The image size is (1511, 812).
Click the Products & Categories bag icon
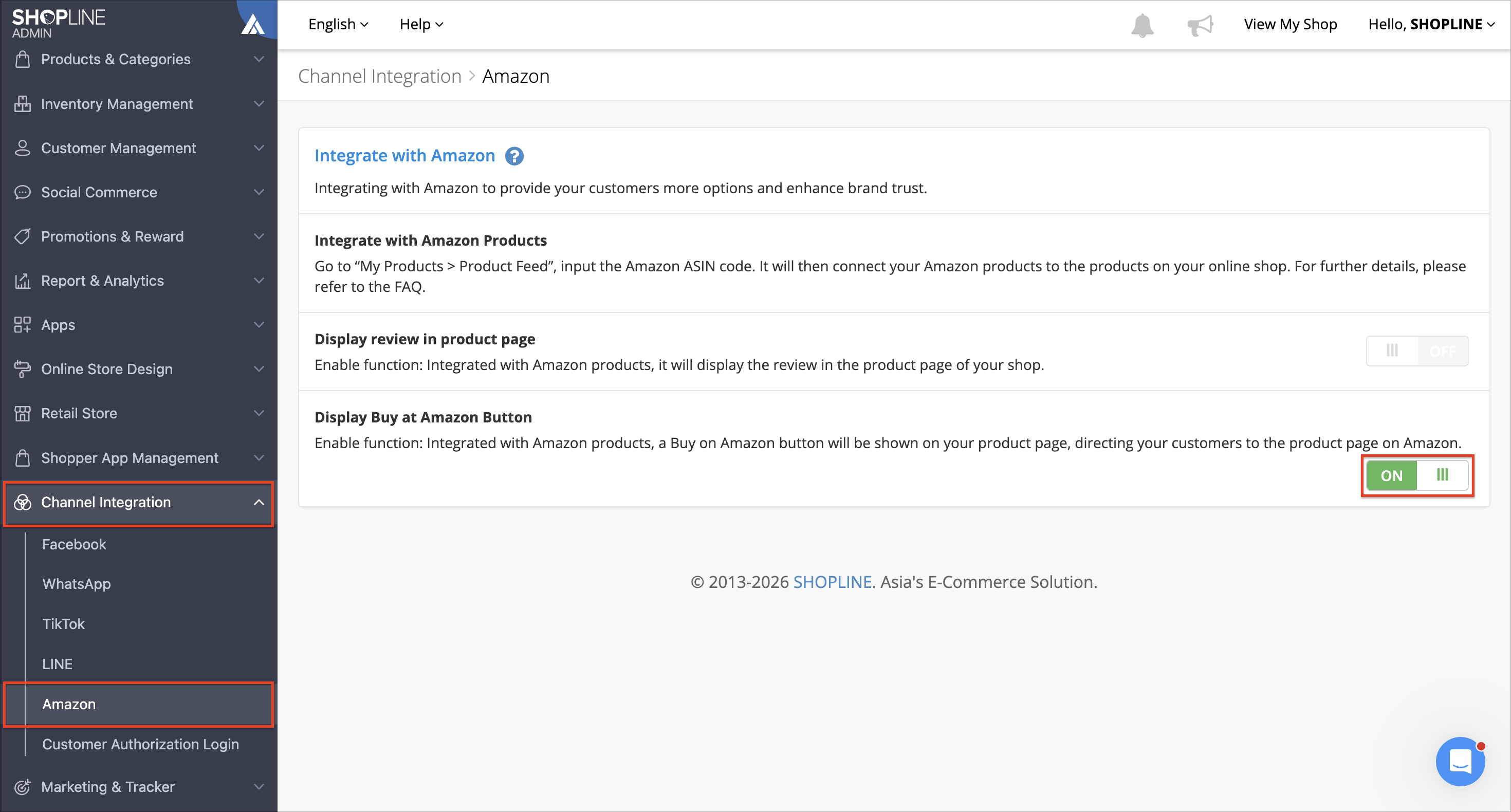coord(22,59)
